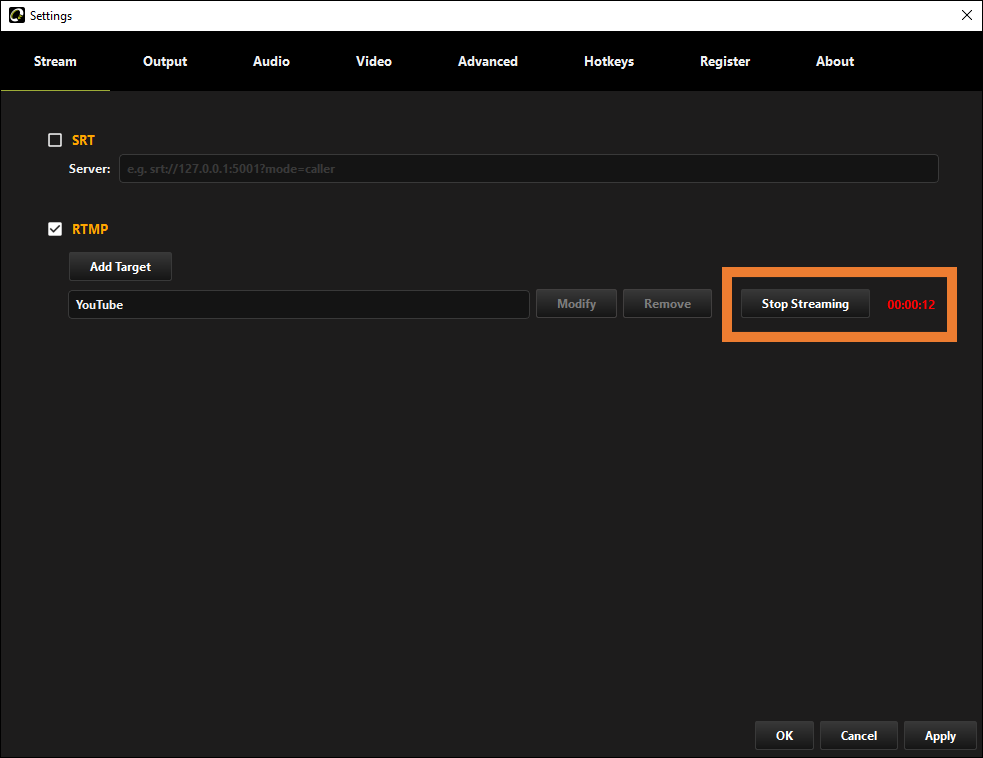Click the SRT Server address field
Viewport: 983px width, 758px height.
[x=528, y=169]
